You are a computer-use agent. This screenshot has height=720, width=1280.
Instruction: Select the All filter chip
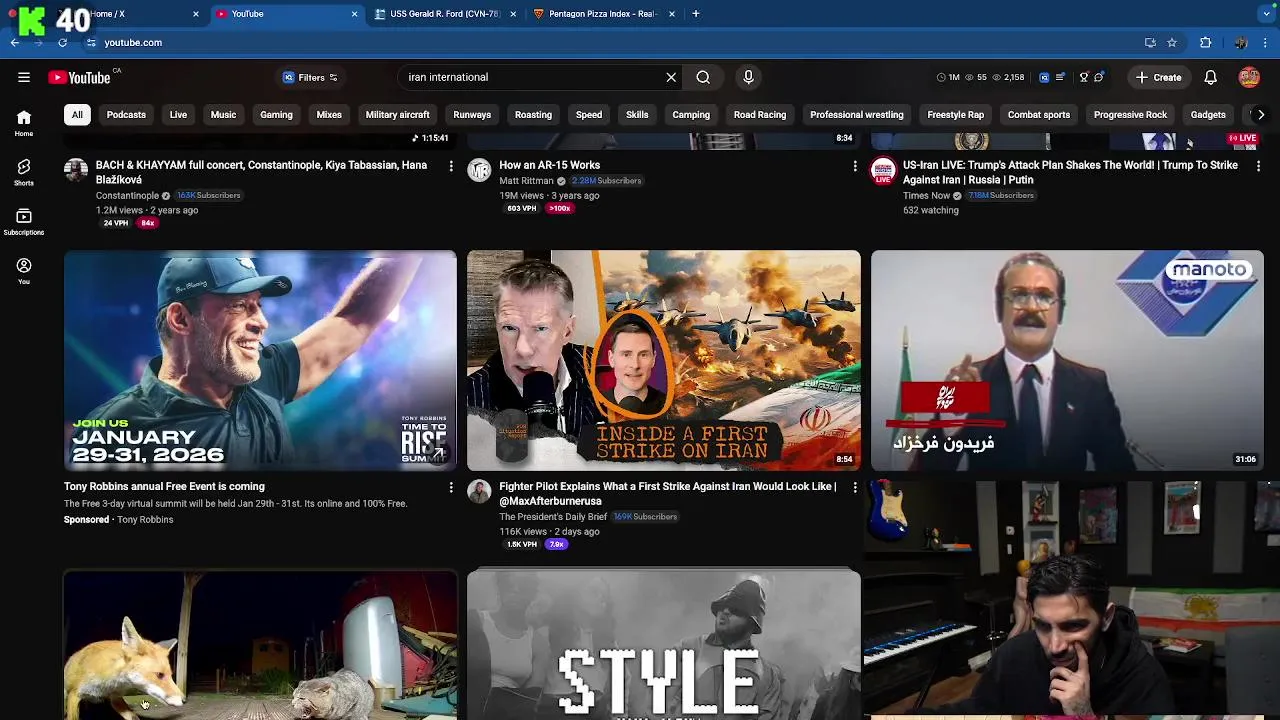77,115
